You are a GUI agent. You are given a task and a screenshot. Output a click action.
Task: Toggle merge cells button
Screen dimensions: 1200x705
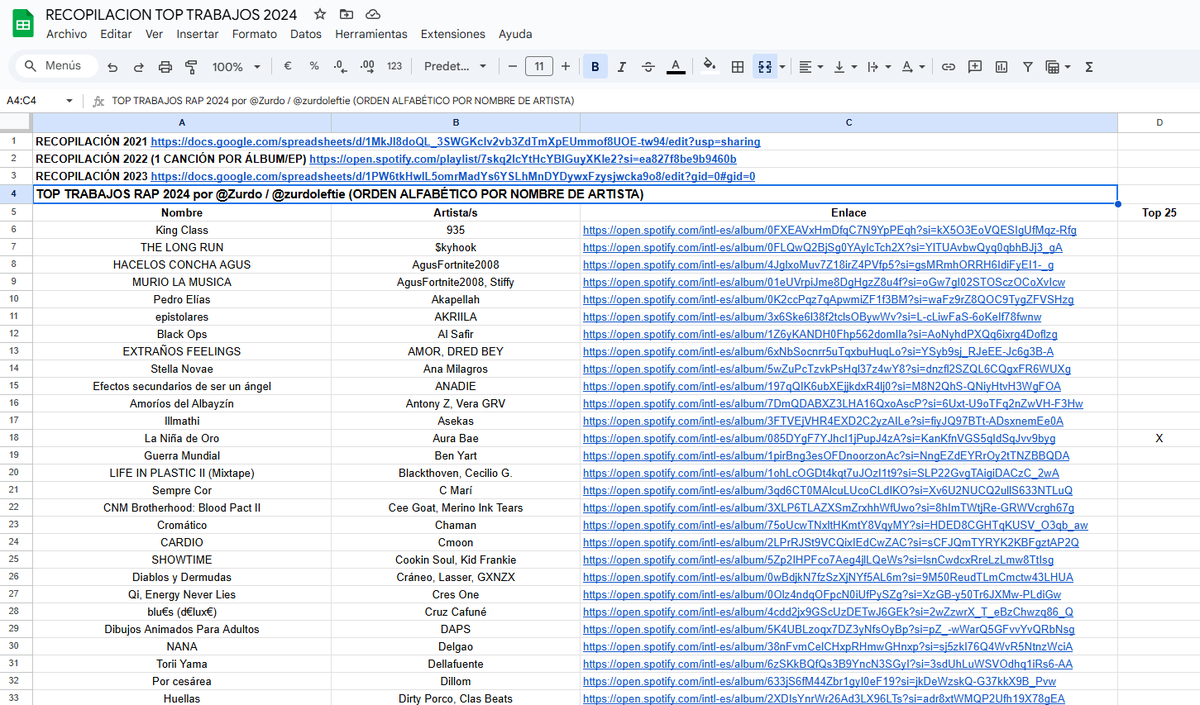coord(763,67)
